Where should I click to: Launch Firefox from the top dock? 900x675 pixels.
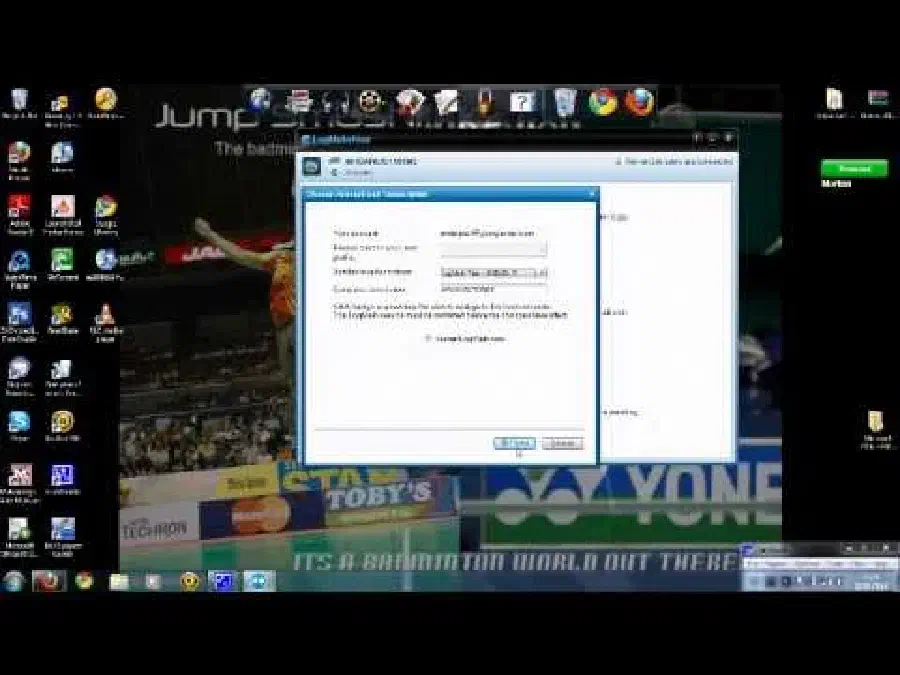640,101
